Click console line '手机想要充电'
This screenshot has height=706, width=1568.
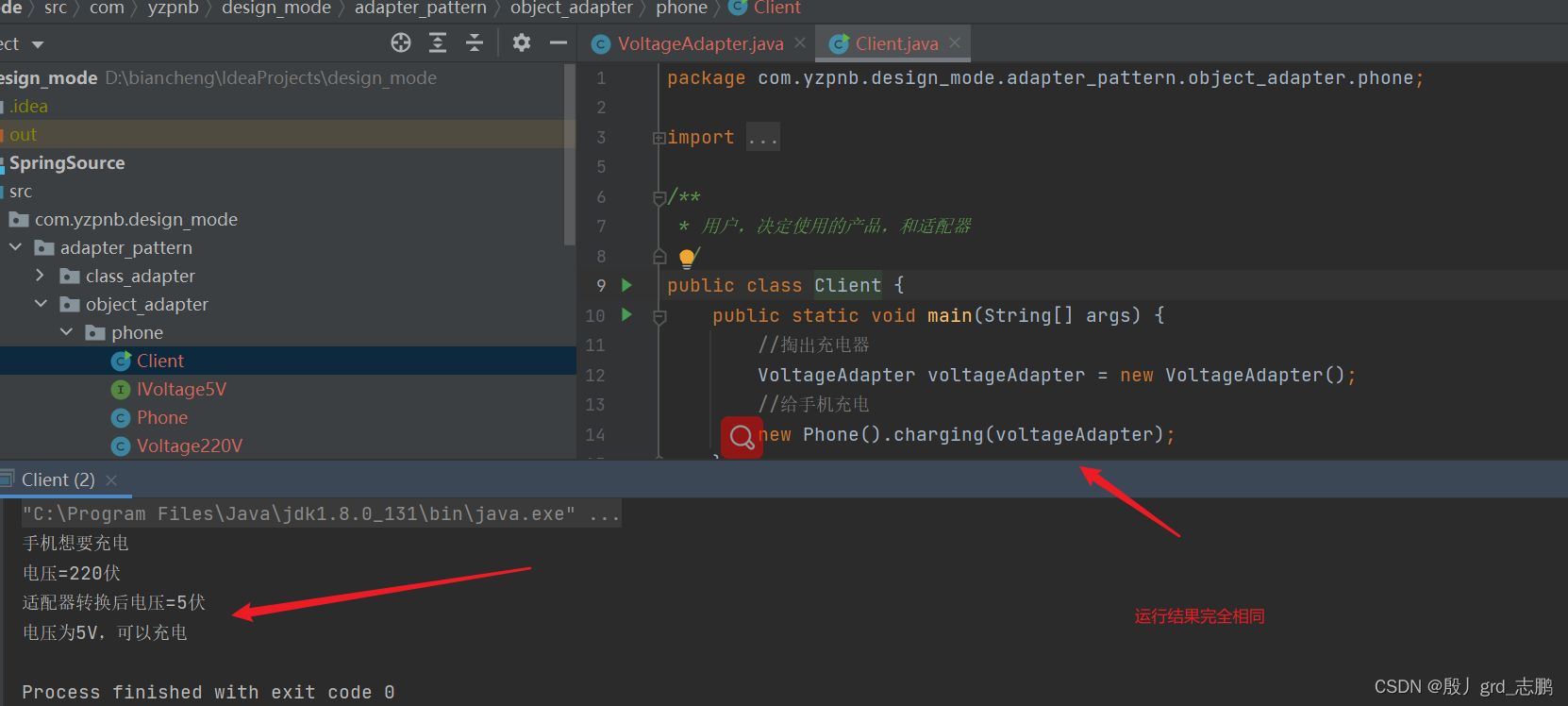point(75,544)
